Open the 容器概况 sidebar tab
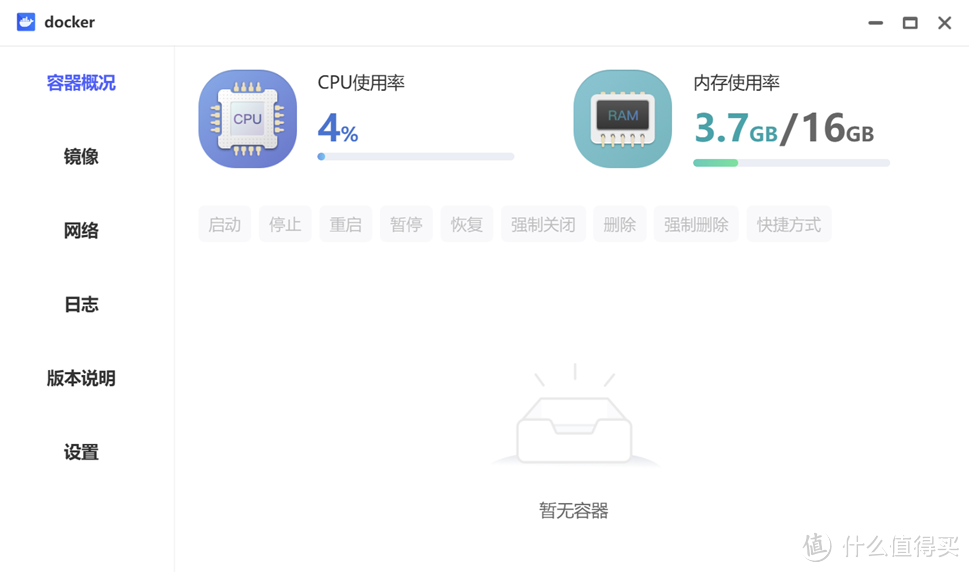969x572 pixels. point(81,83)
